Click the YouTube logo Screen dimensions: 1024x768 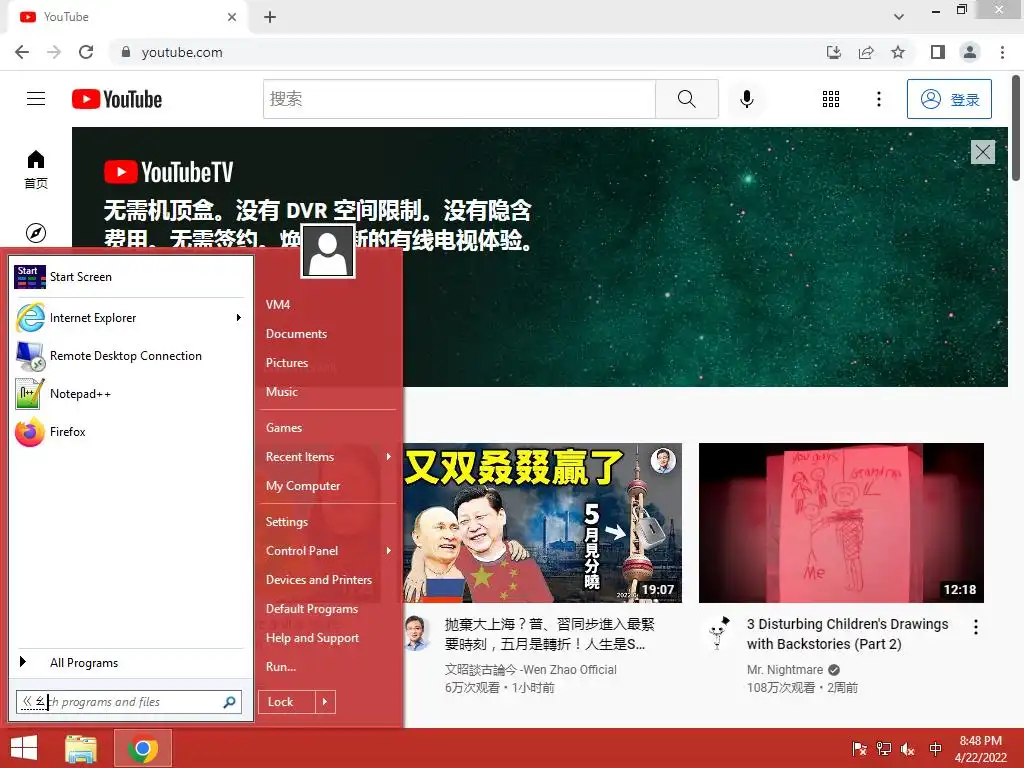[117, 99]
